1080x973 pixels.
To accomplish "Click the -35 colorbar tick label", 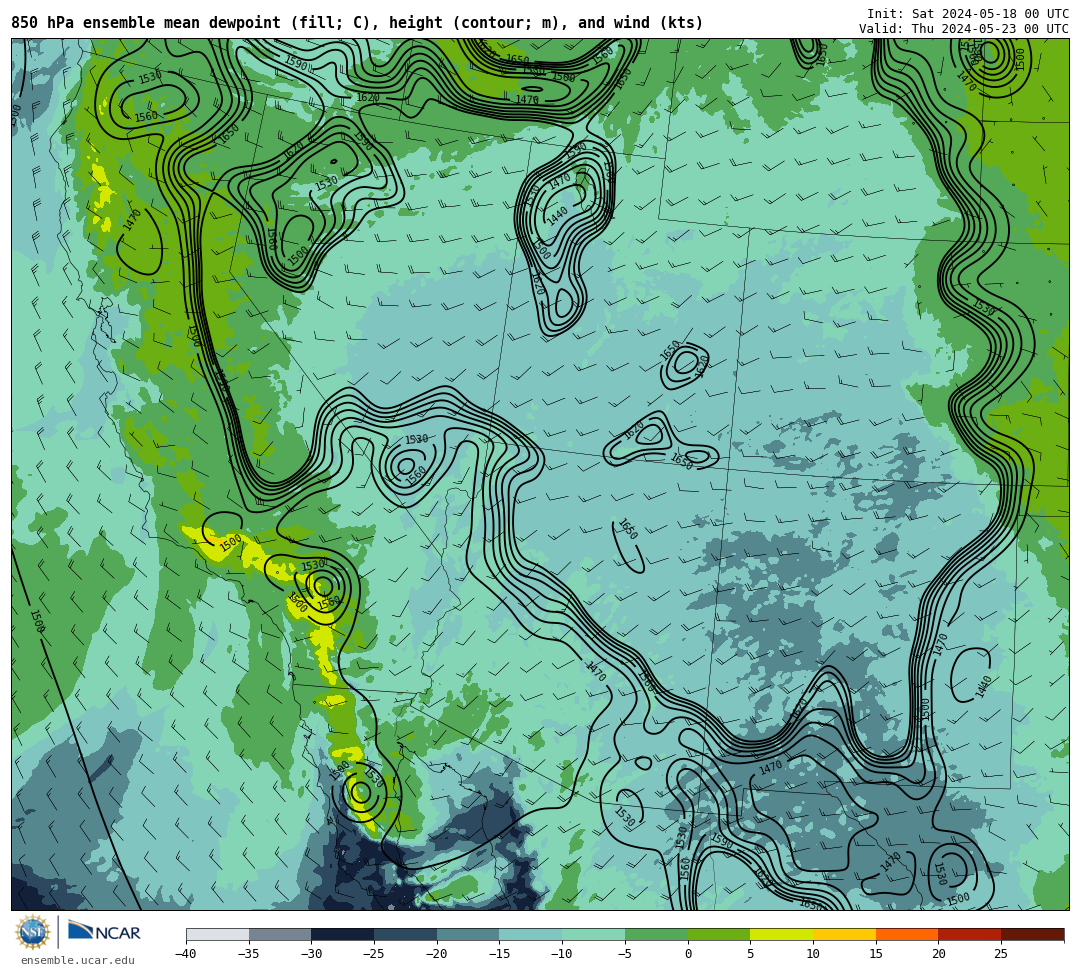I will (x=249, y=954).
